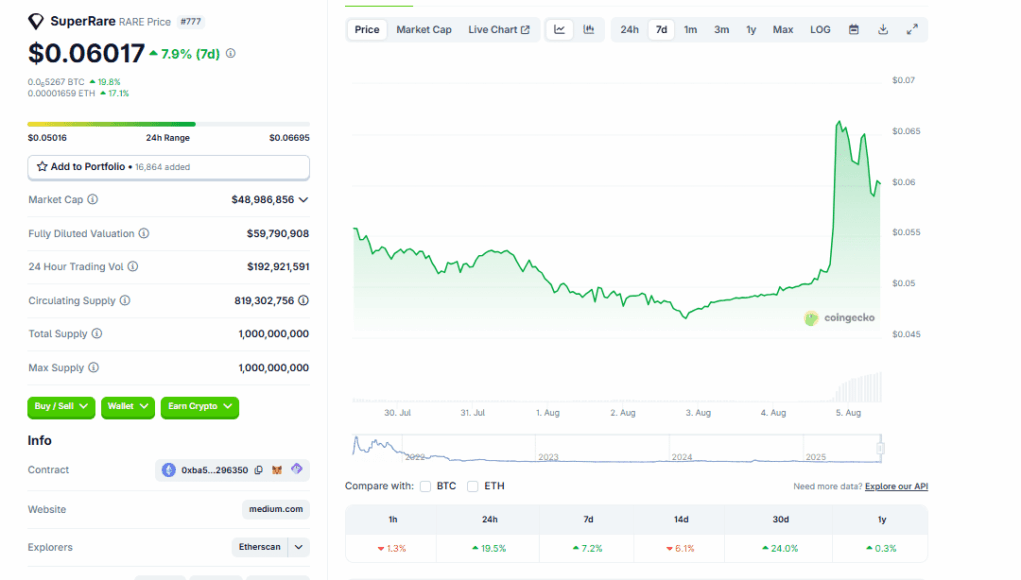The width and height of the screenshot is (1021, 580).
Task: Click the 24h performance value 19.5%
Action: coord(489,549)
